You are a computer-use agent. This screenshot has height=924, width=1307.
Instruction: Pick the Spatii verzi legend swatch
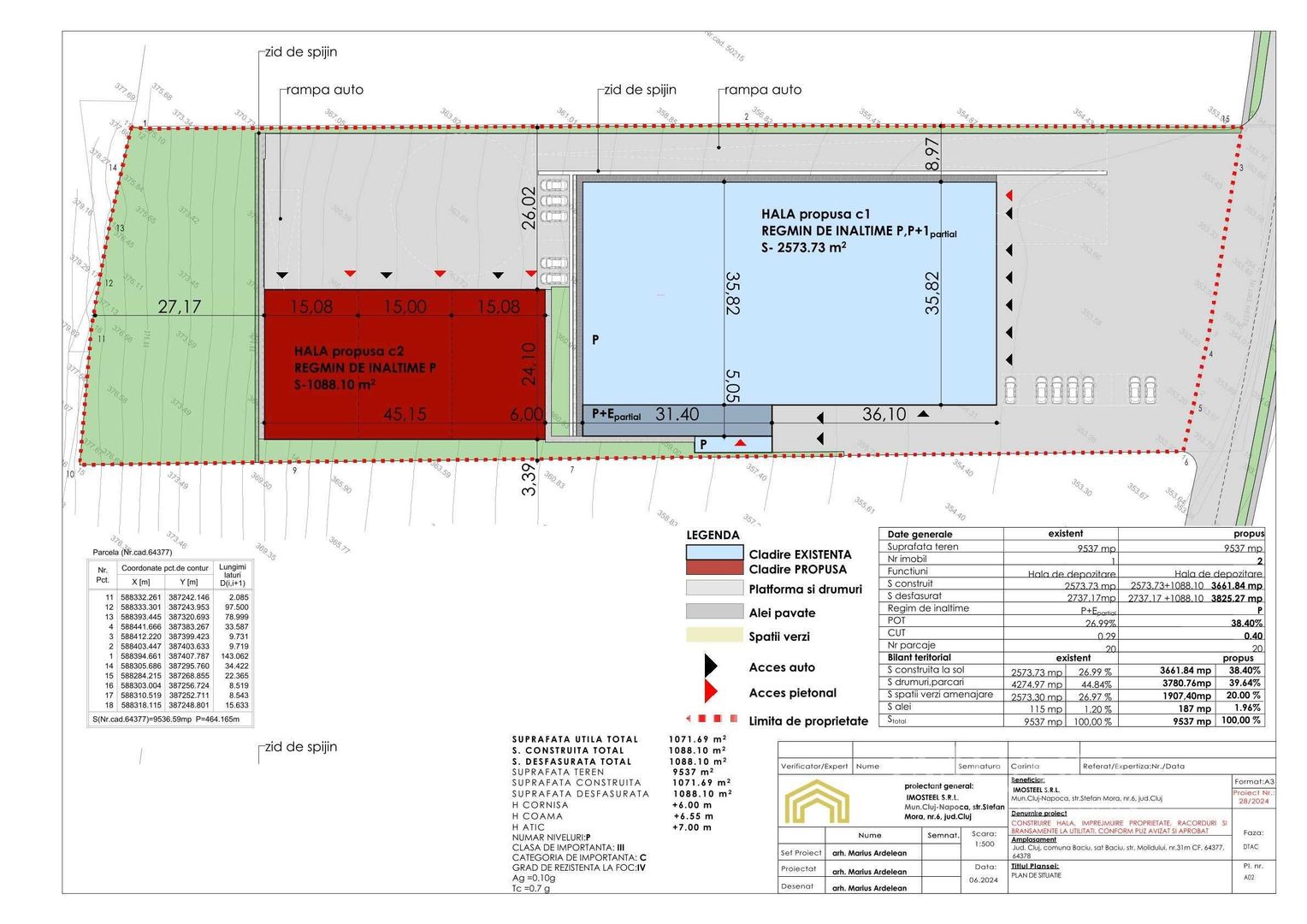tap(714, 635)
